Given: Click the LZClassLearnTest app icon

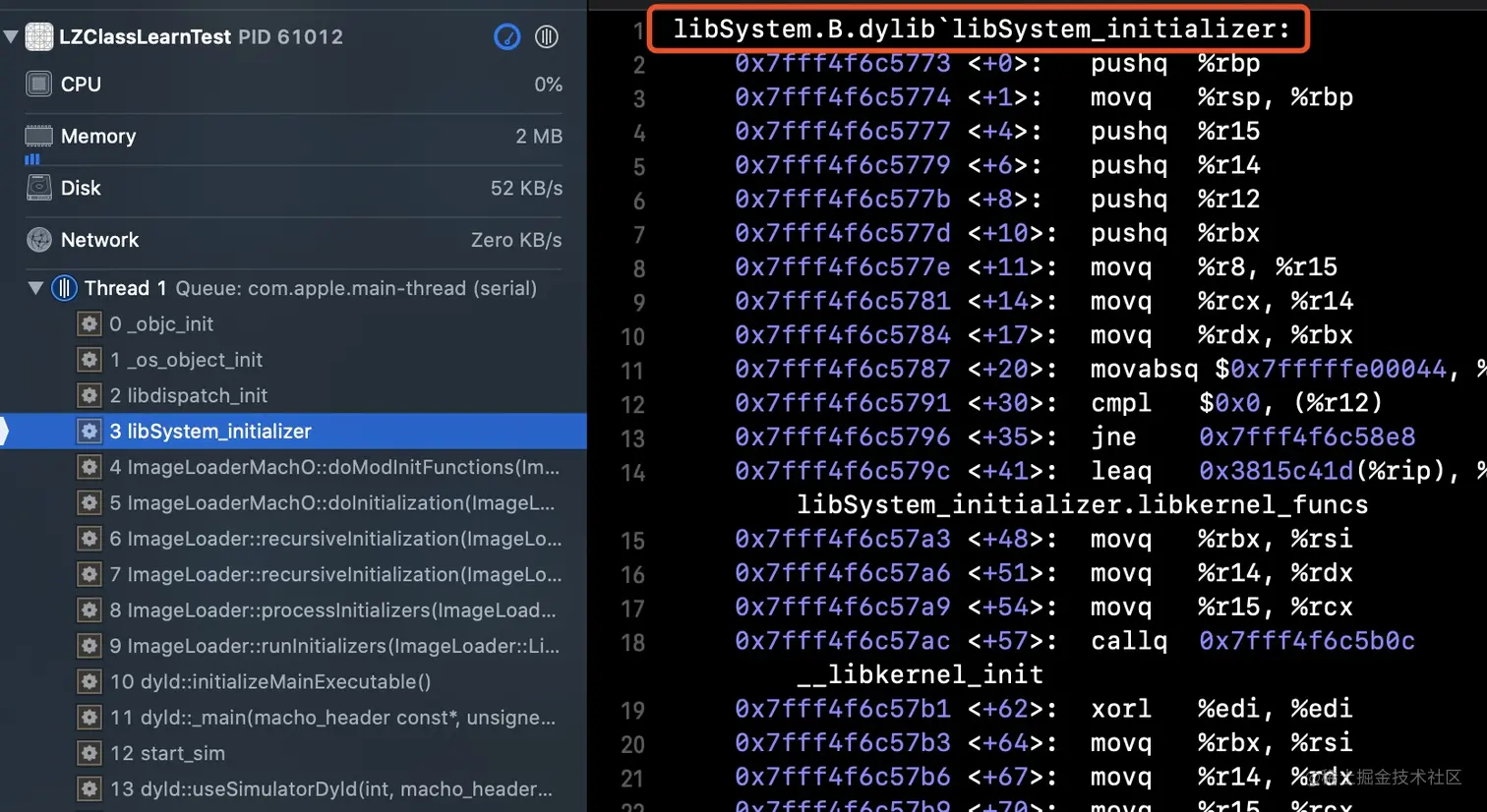Looking at the screenshot, I should 39,36.
